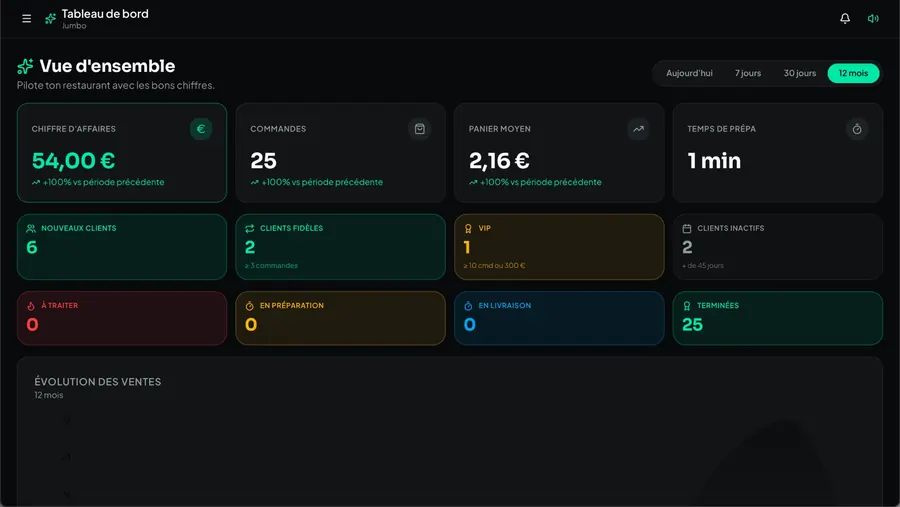Click the people icon in Nouveaux clients card
Screen dimensions: 900x507
31,229
